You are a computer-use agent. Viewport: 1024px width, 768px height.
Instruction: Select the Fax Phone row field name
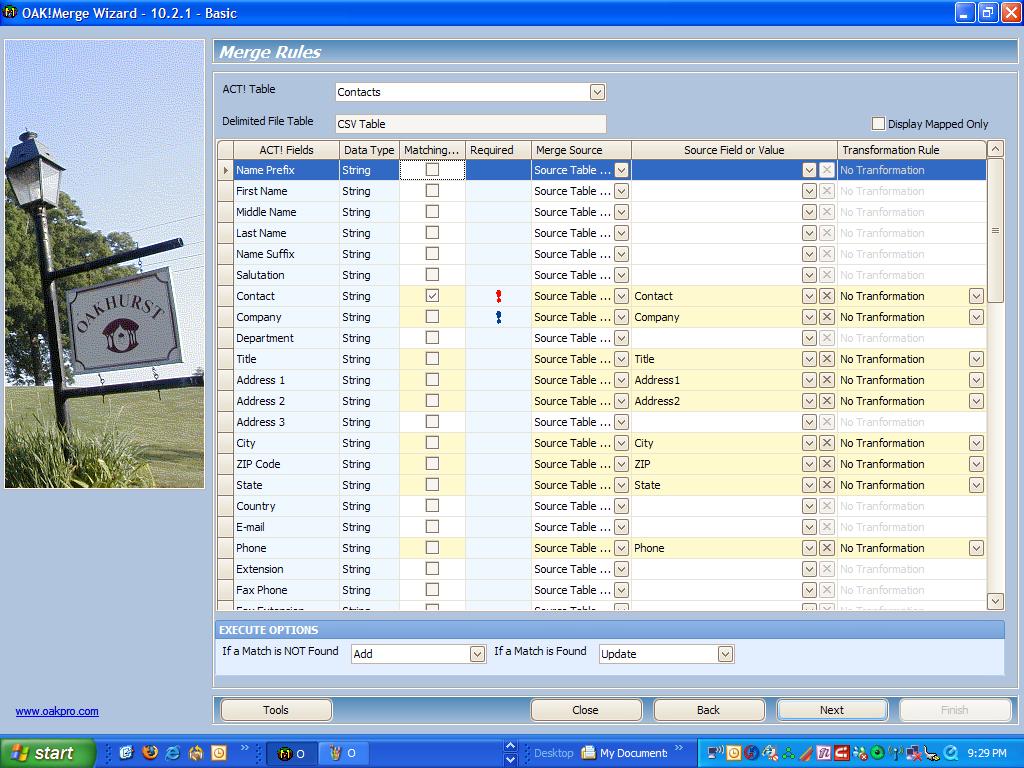pos(261,590)
